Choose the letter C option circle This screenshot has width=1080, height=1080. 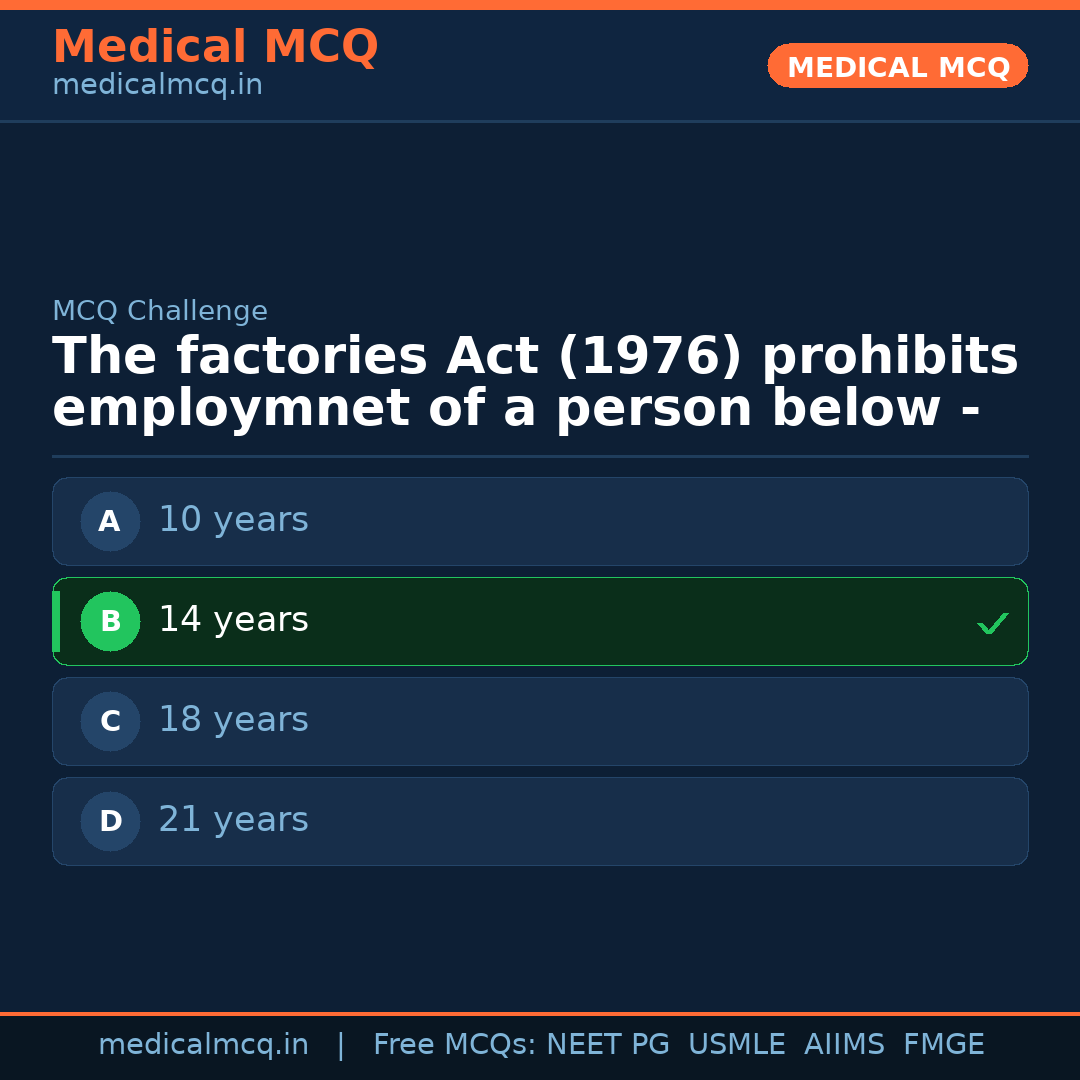tap(110, 721)
